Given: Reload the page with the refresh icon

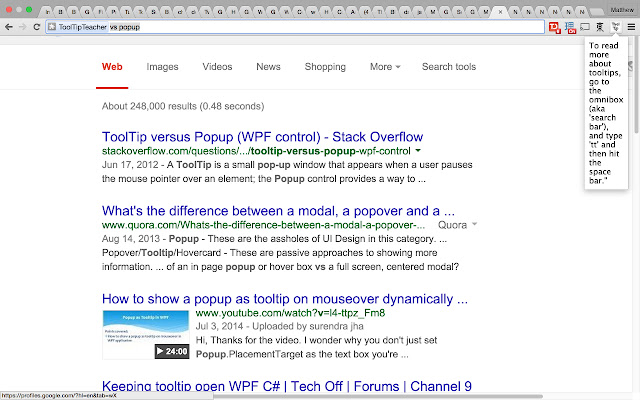Looking at the screenshot, I should coord(36,27).
